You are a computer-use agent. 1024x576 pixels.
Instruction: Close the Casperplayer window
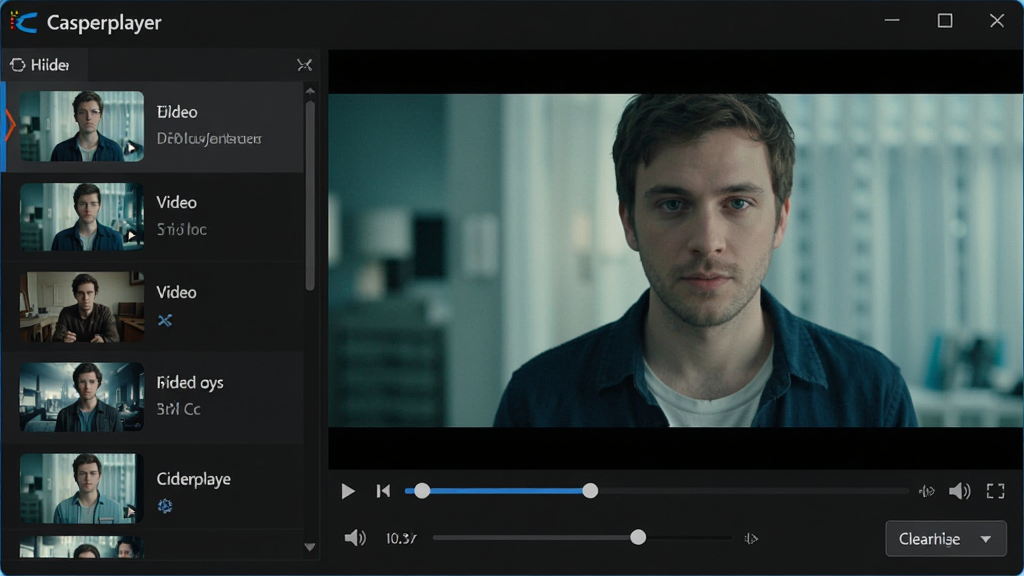click(997, 21)
